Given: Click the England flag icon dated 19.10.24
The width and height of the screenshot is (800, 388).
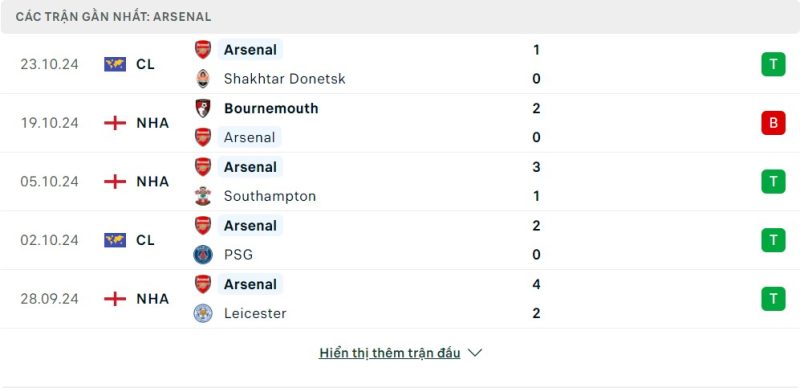Looking at the screenshot, I should (115, 123).
